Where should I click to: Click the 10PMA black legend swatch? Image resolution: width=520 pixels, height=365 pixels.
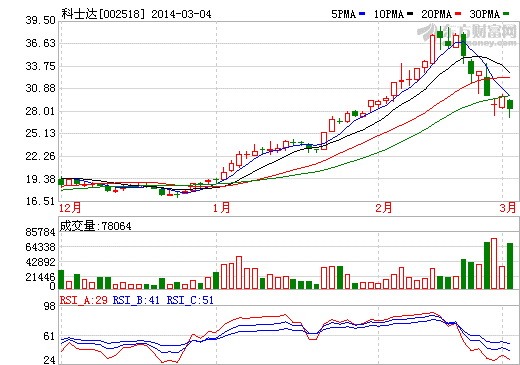click(410, 14)
